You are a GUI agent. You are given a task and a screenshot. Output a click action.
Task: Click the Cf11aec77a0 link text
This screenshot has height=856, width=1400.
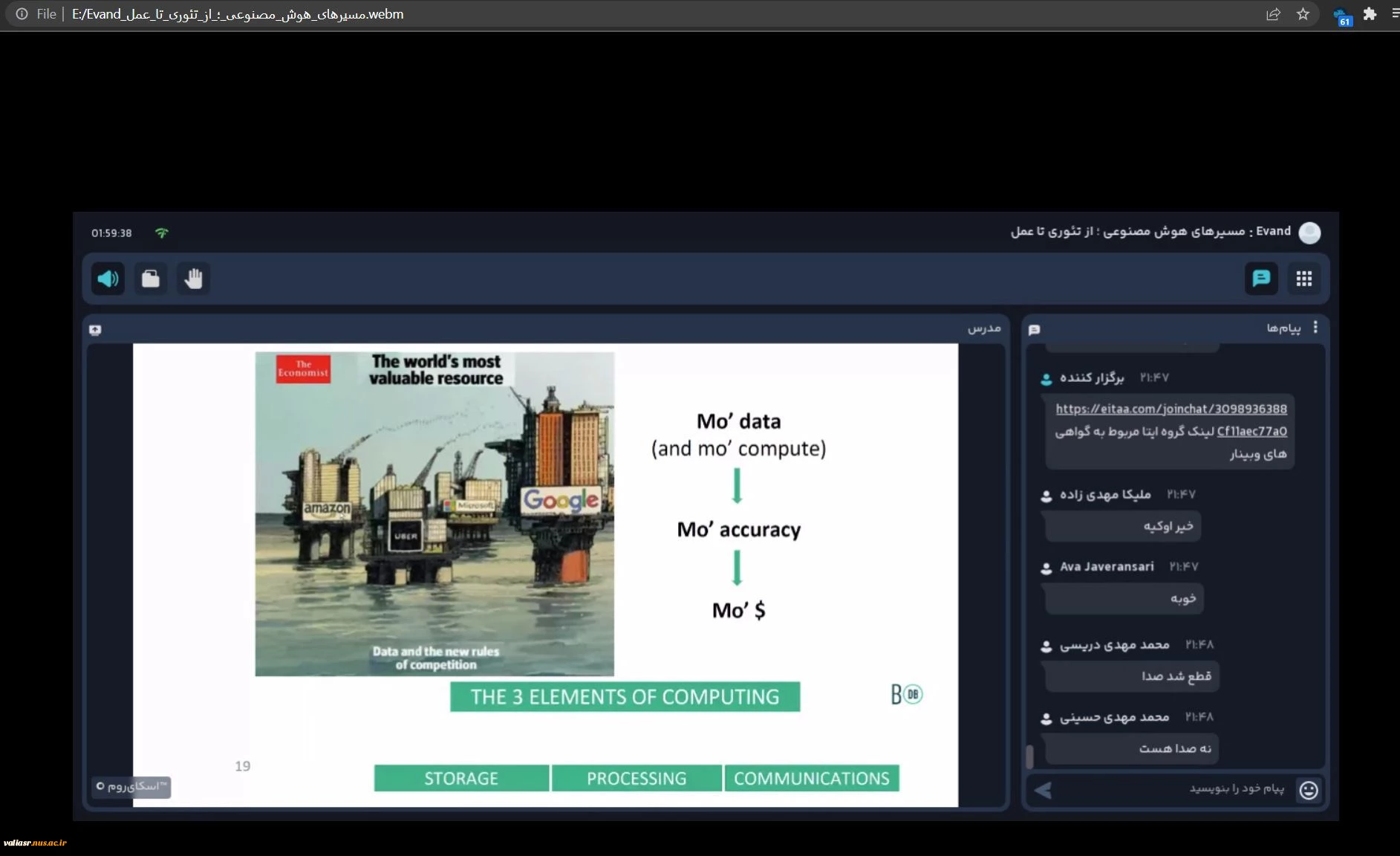coord(1251,431)
